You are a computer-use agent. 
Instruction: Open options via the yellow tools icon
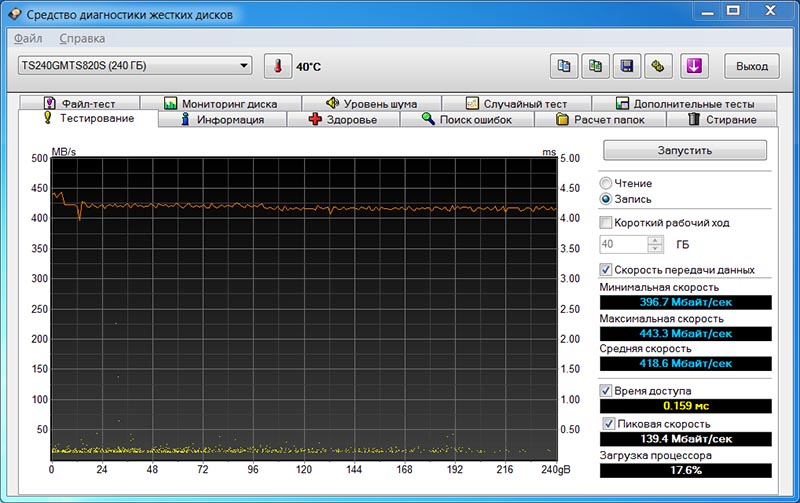658,66
